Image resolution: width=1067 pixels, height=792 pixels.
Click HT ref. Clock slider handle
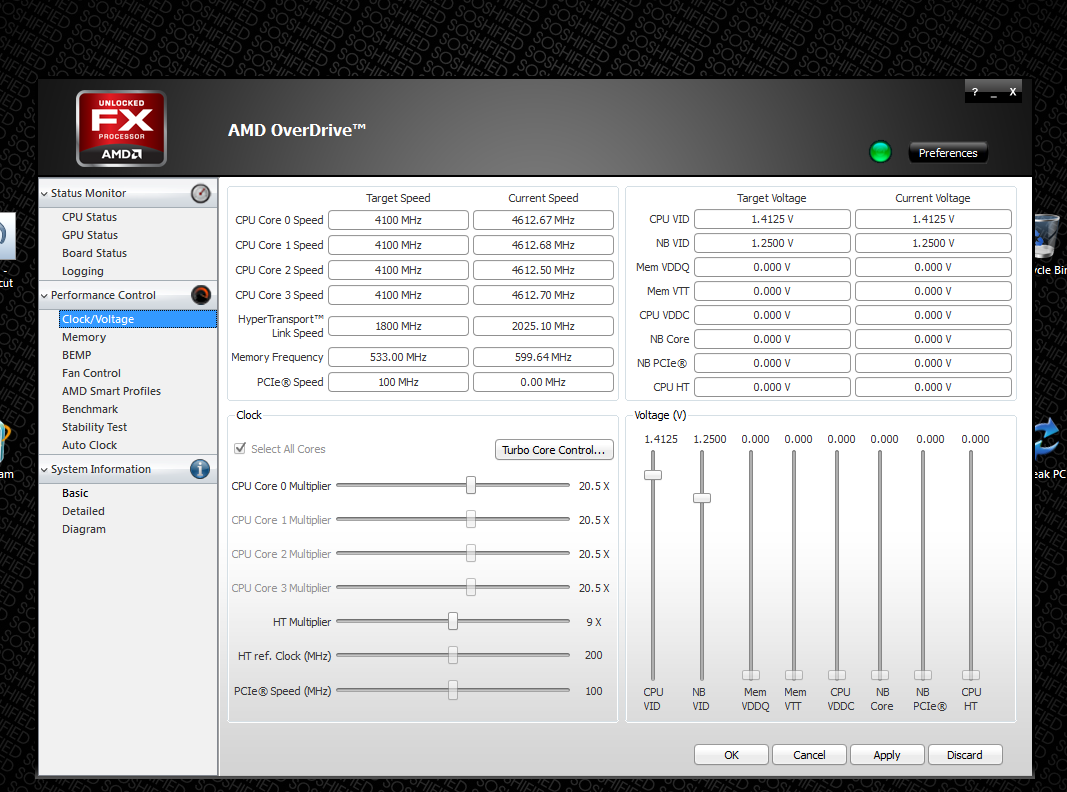(x=453, y=655)
